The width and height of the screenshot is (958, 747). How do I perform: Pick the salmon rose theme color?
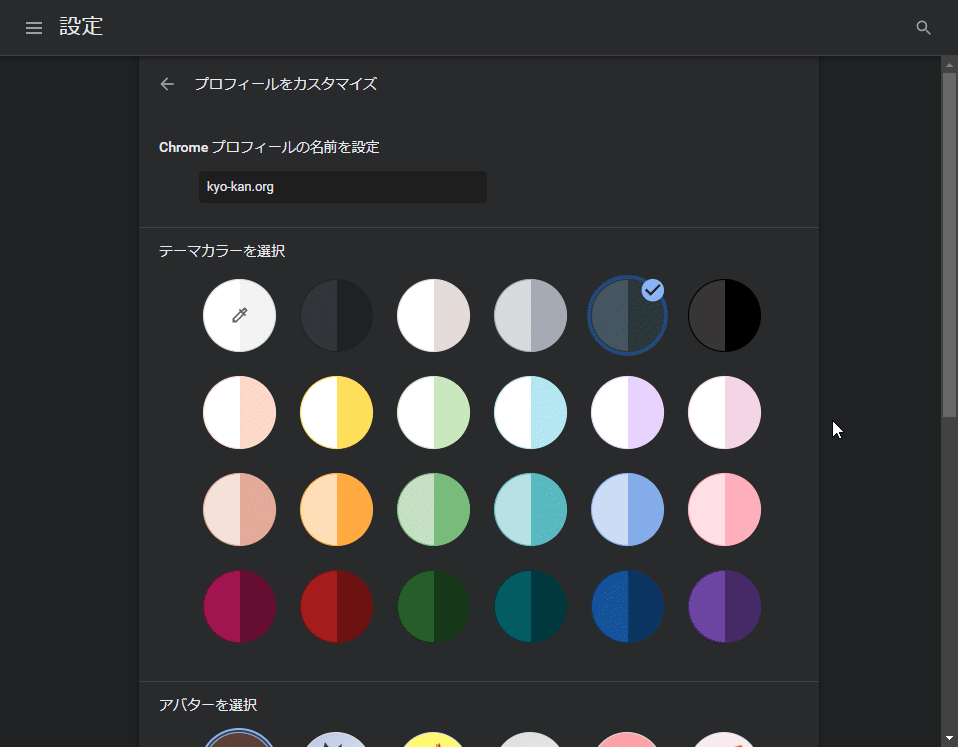coord(240,509)
